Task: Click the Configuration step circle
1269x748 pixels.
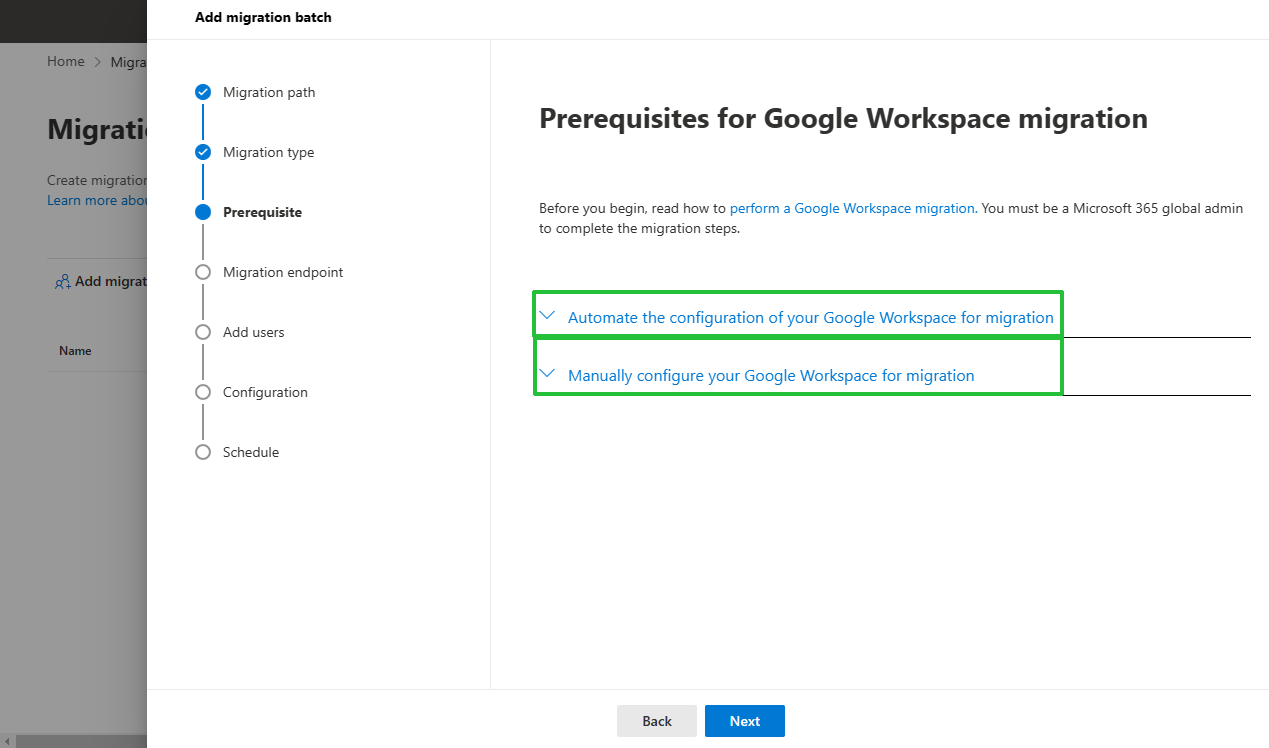Action: pyautogui.click(x=203, y=392)
